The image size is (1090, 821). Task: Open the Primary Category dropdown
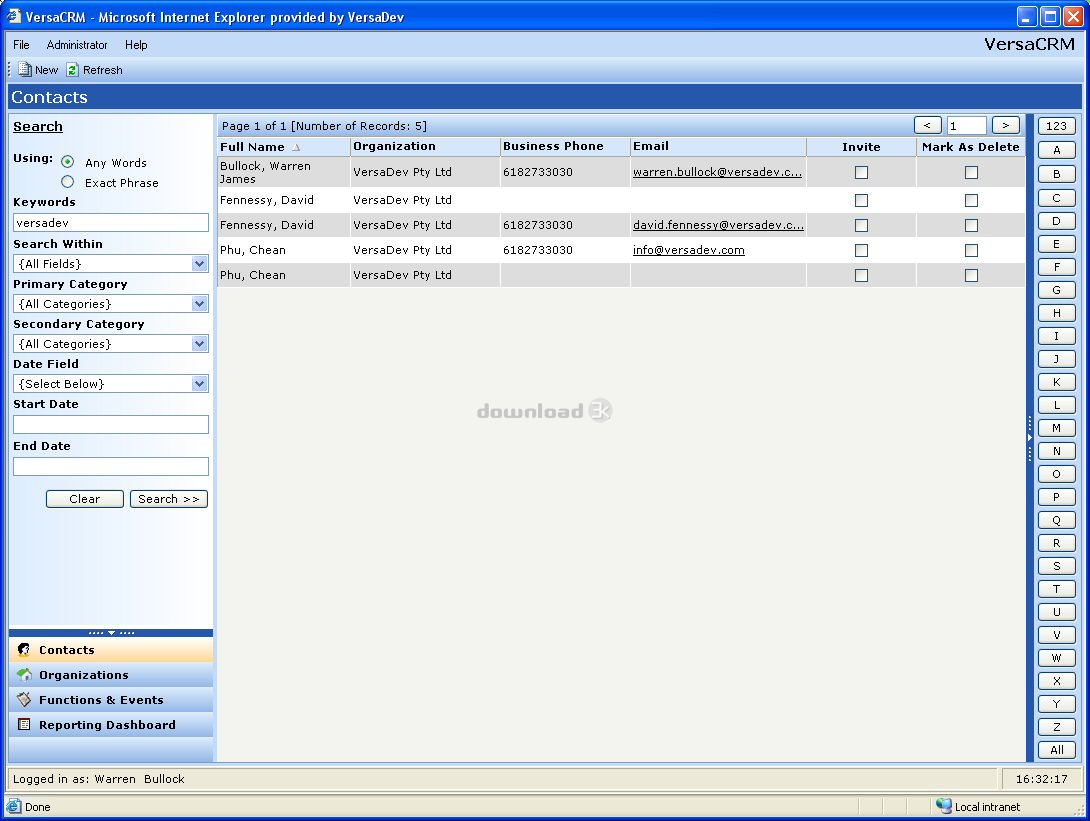click(x=200, y=304)
